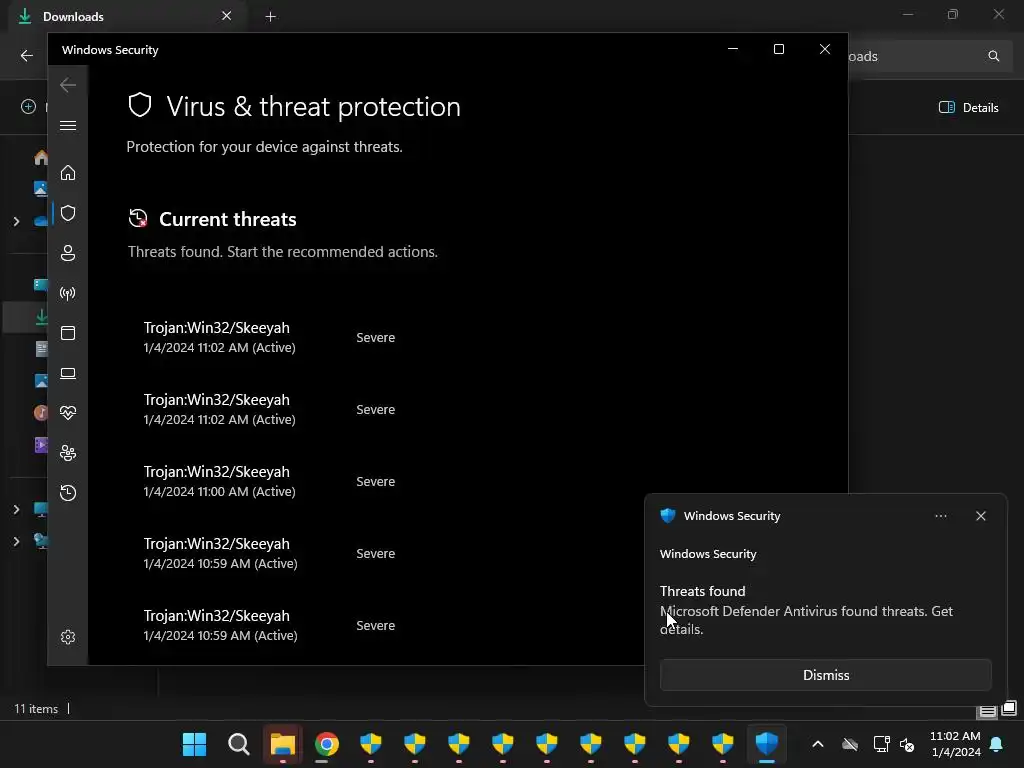
Task: Dismiss the Threats found notification
Action: click(x=825, y=675)
